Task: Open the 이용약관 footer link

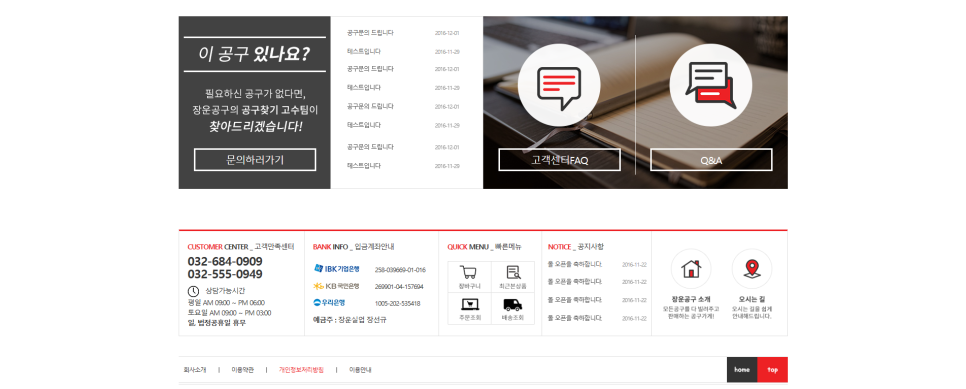Action: 242,370
